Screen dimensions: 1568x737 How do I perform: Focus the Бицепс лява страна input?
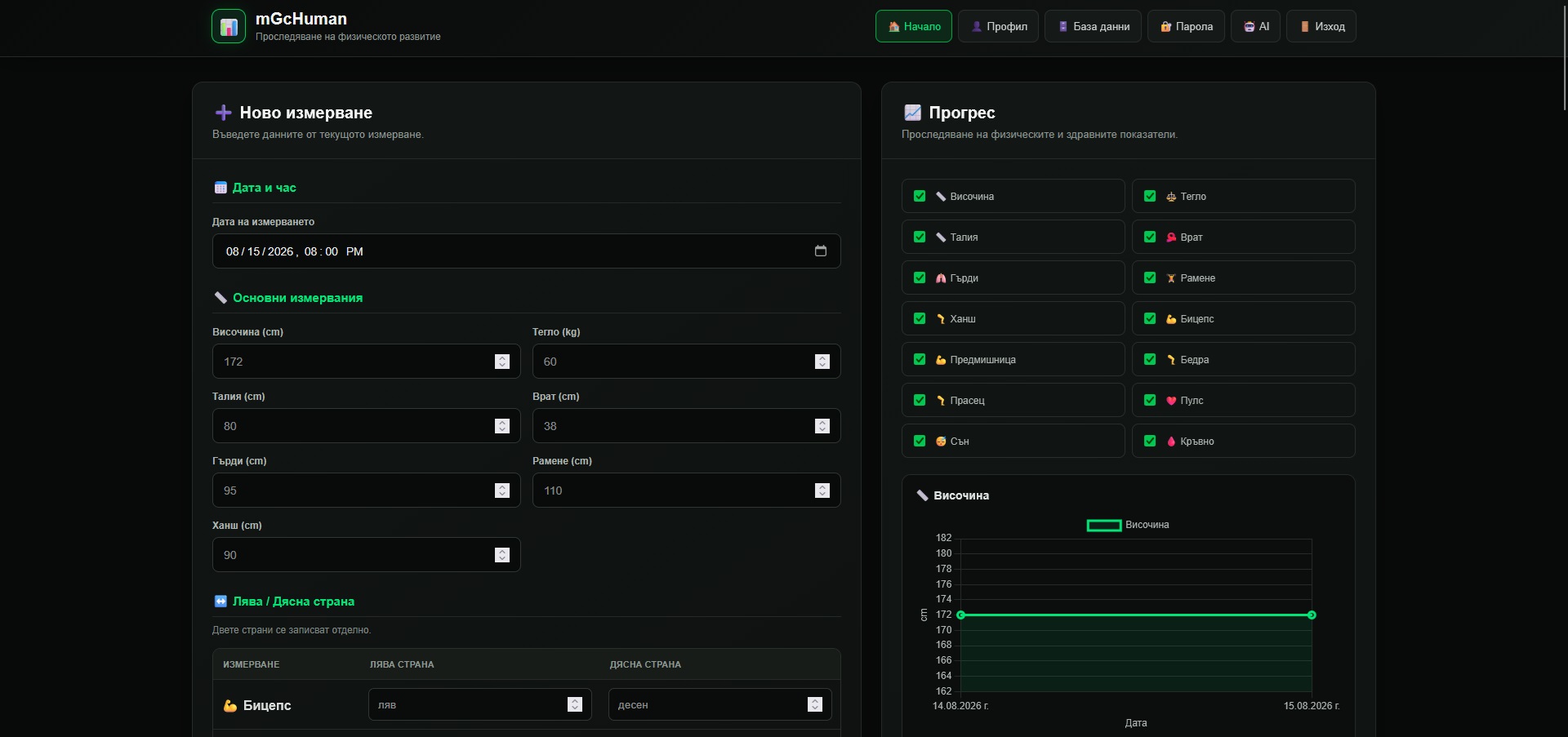click(x=479, y=704)
